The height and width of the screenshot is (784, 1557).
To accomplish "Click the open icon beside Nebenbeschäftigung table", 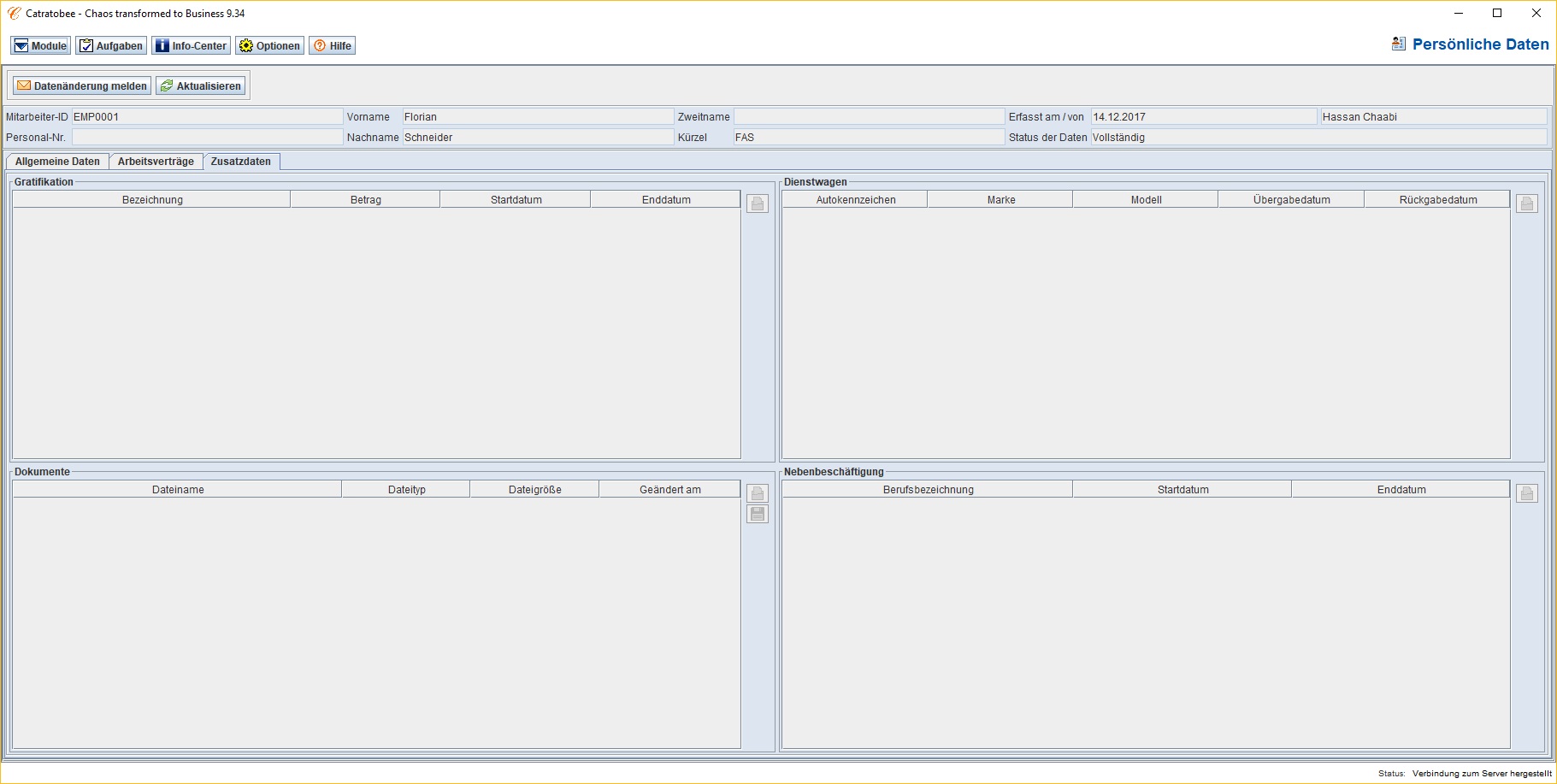I will 1526,493.
